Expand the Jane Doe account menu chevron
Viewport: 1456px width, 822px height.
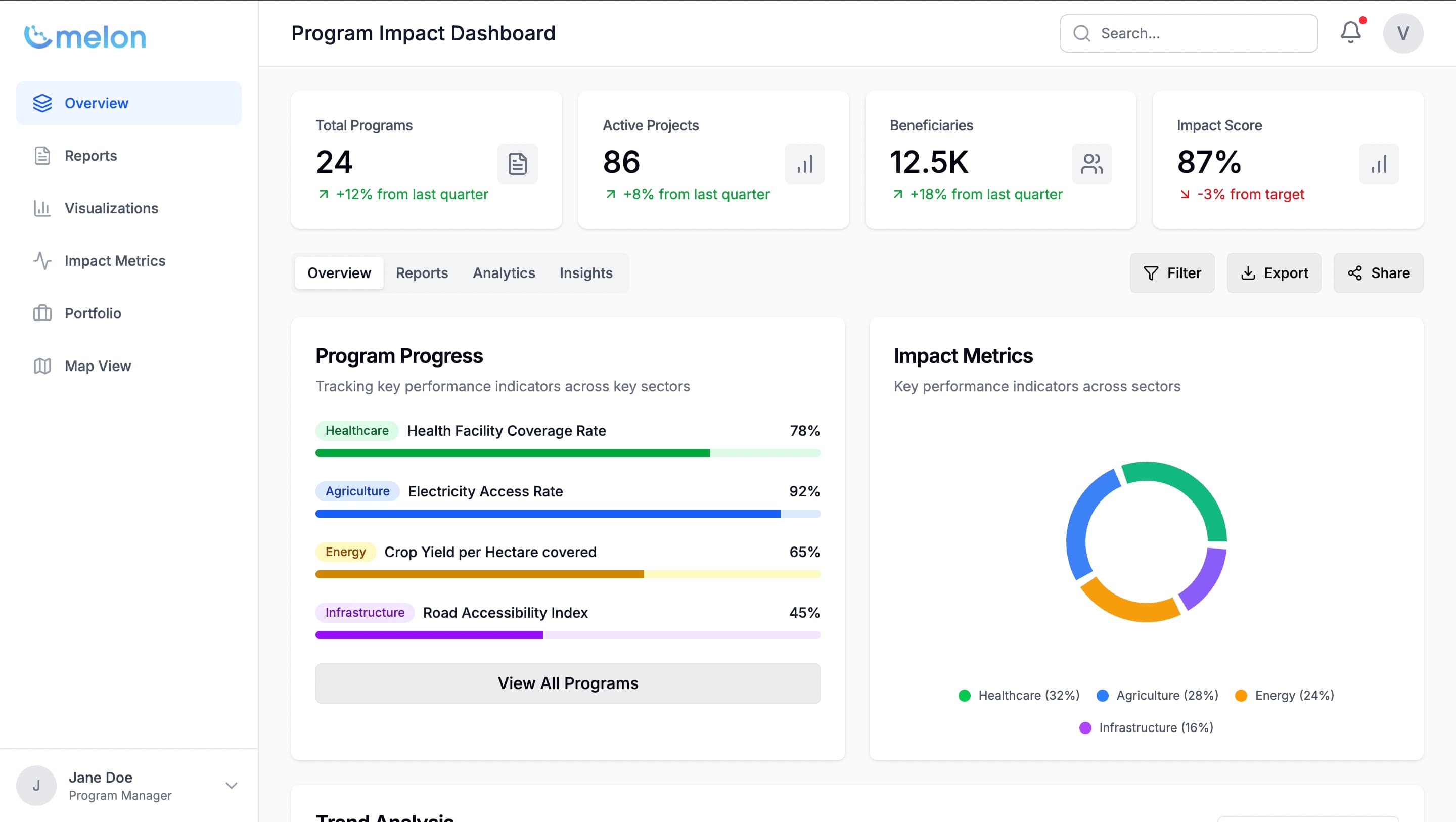pyautogui.click(x=231, y=785)
